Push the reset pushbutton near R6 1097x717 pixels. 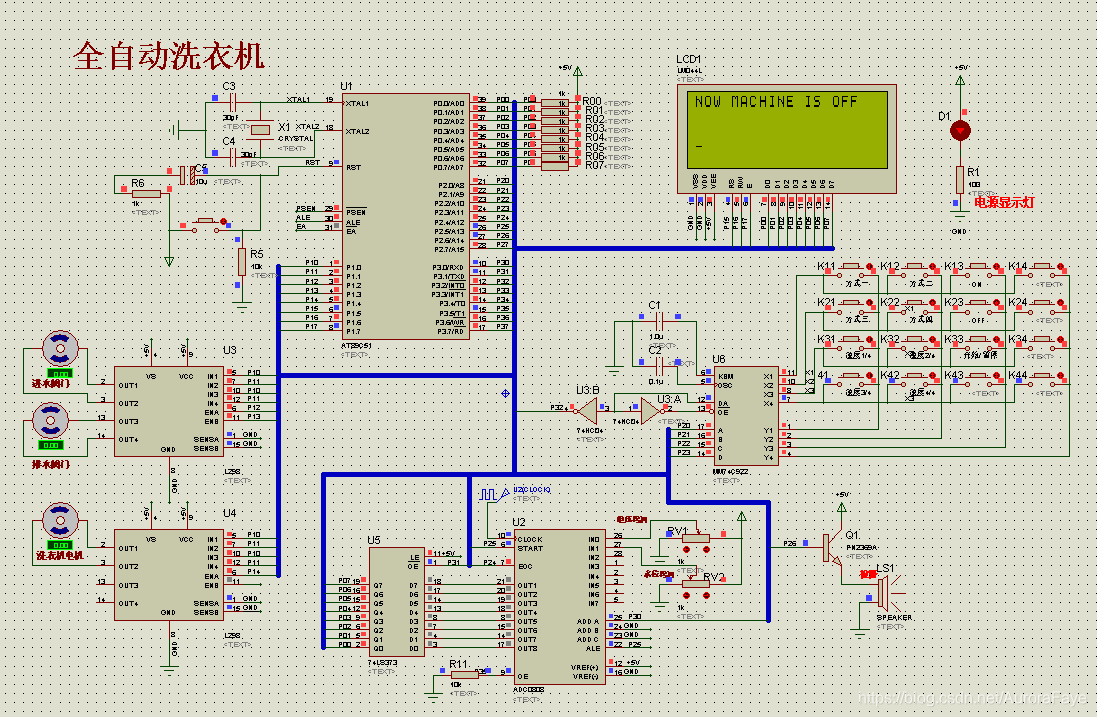click(x=206, y=221)
